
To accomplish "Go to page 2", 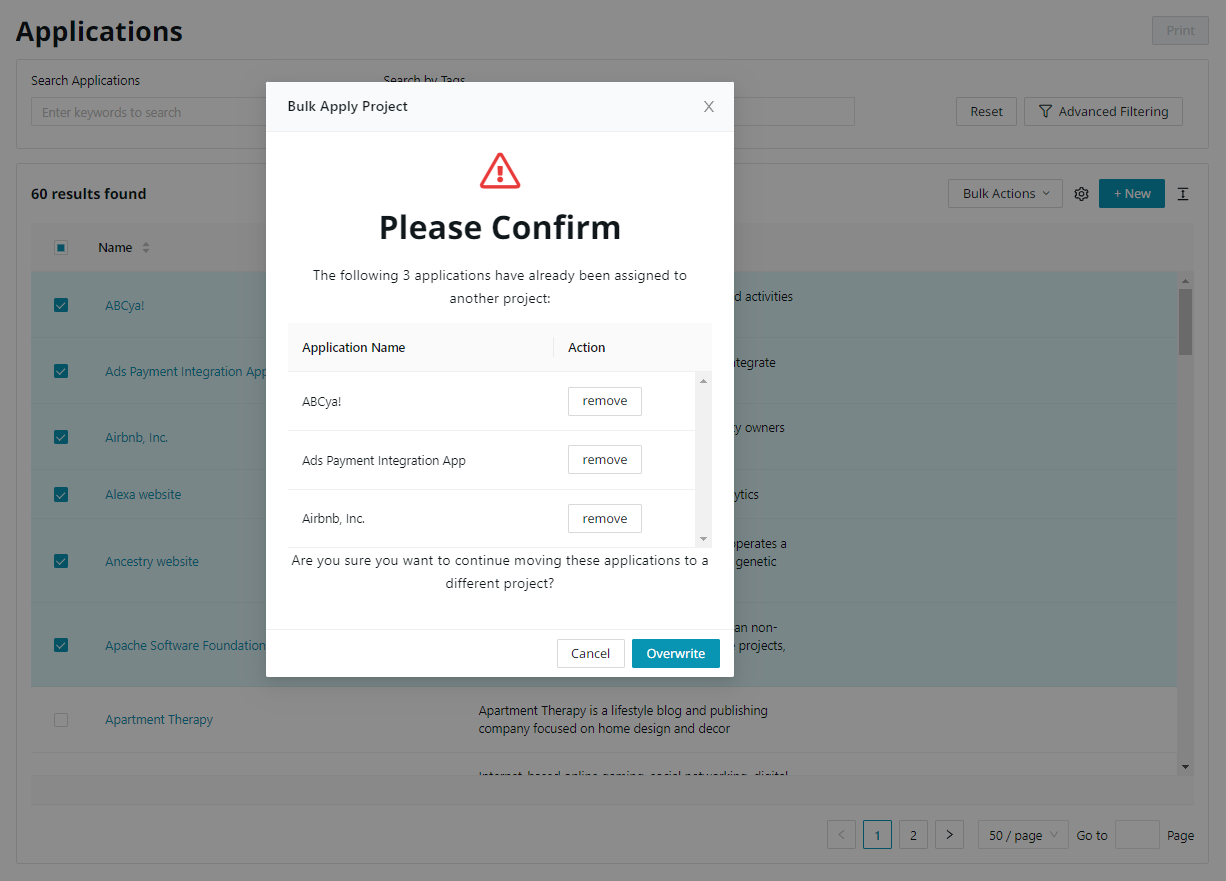I will tap(913, 835).
